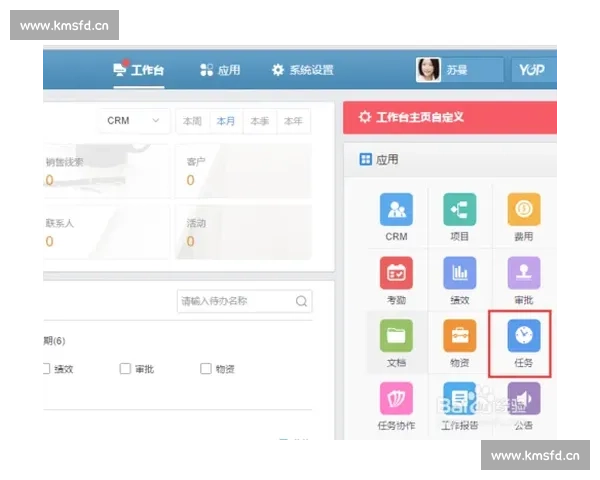Screen dimensions: 600x480
Task: Click the 应用 panel header
Action: 450,160
